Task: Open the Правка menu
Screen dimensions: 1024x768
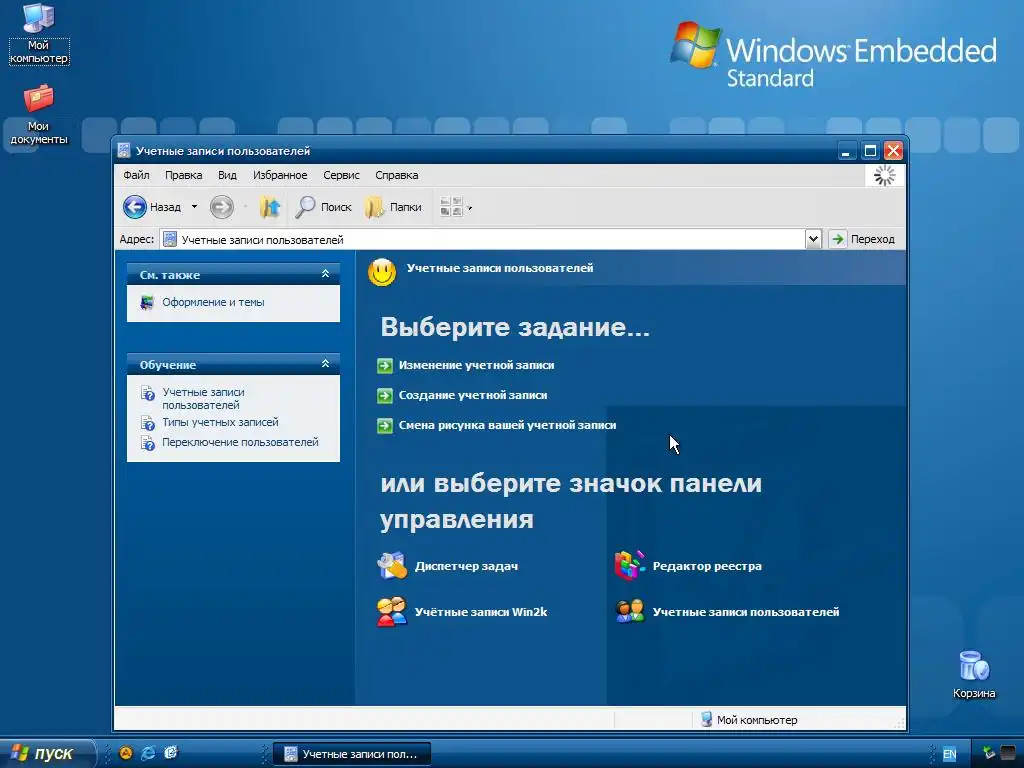Action: (x=184, y=175)
